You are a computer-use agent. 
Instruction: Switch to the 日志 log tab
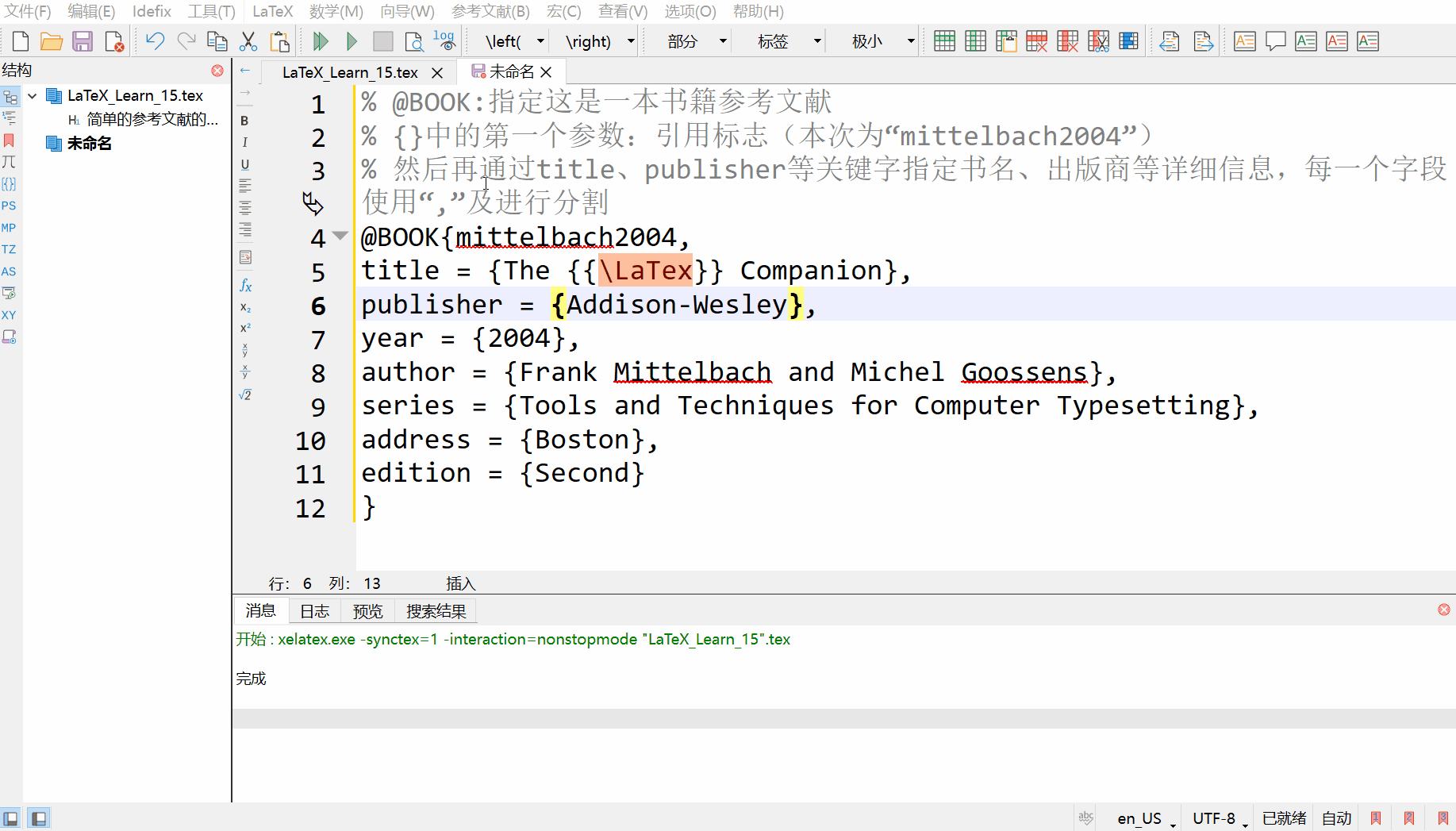[x=314, y=611]
